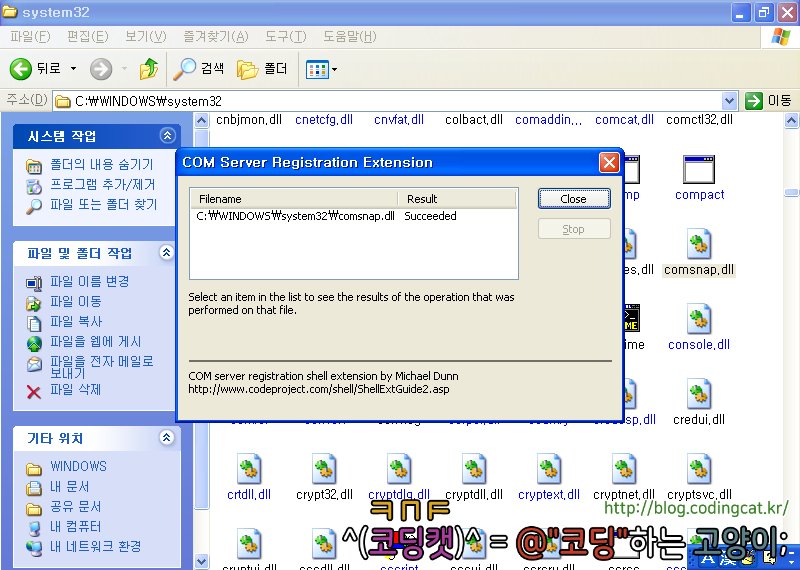Open the dropdown arrow next to 뒤로

tap(73, 68)
